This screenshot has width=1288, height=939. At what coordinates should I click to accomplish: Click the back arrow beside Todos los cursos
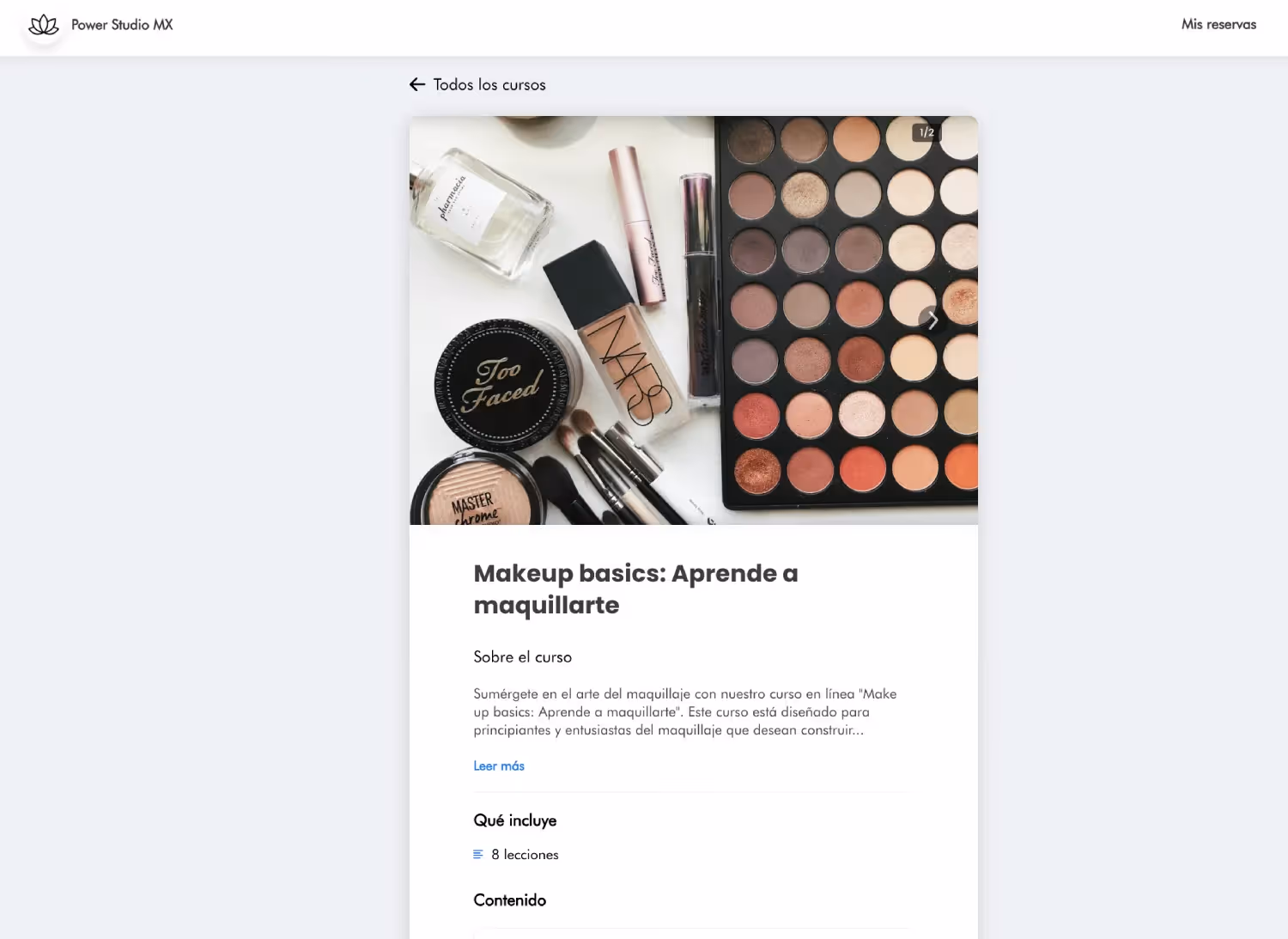point(417,84)
